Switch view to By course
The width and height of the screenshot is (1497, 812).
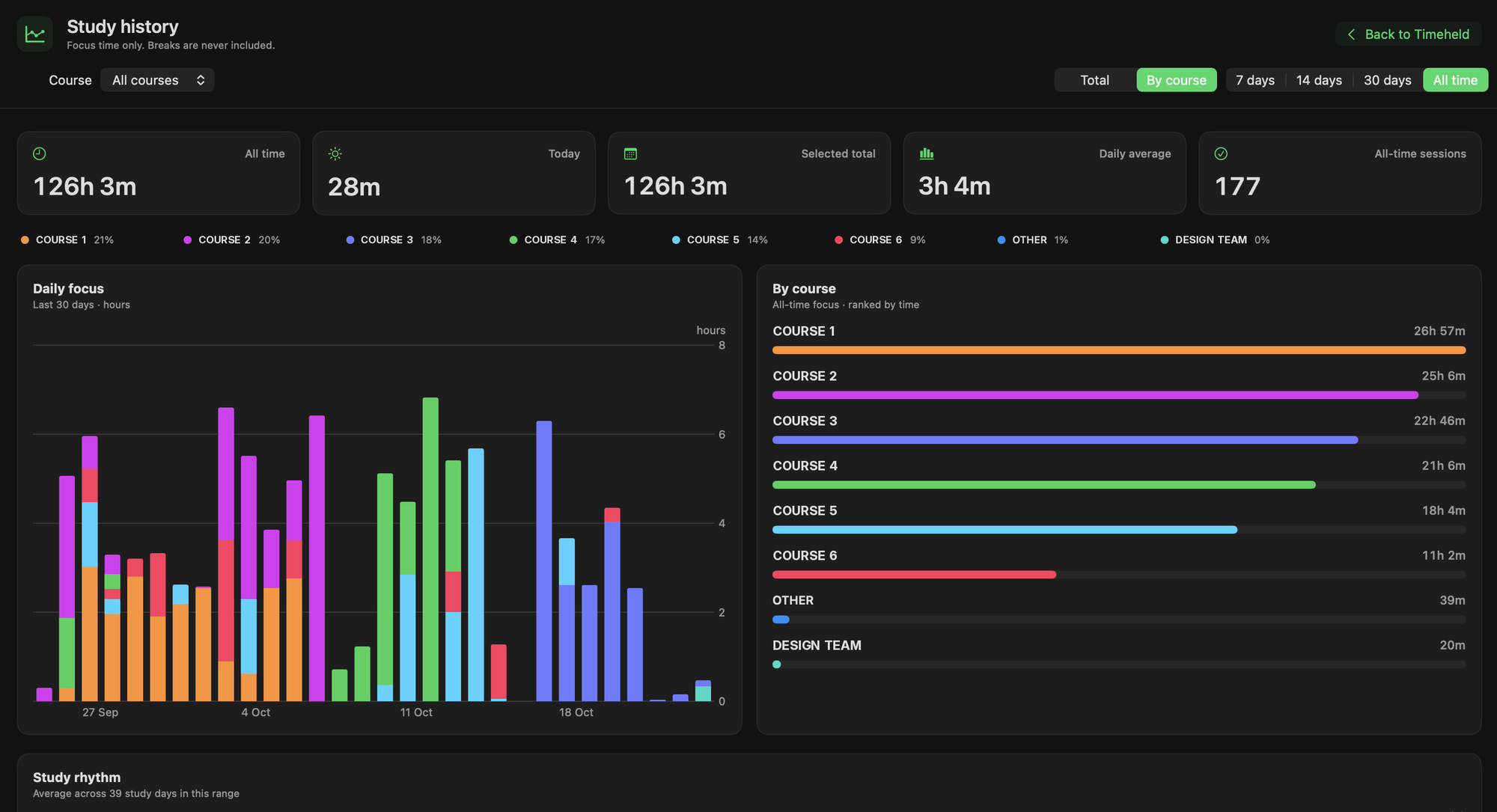point(1176,80)
